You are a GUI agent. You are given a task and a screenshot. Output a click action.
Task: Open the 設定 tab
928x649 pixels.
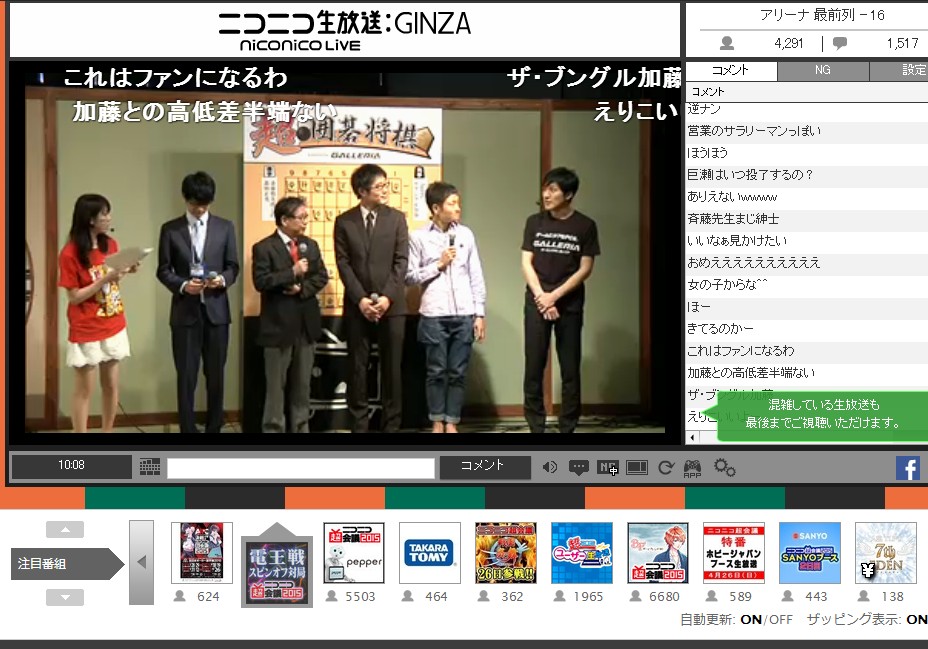coord(898,70)
